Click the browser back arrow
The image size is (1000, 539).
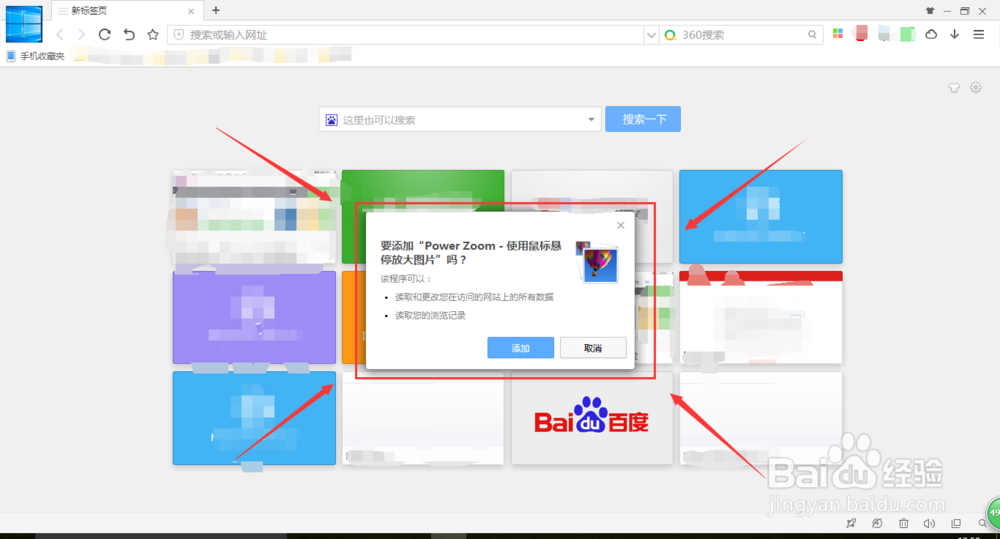click(61, 34)
